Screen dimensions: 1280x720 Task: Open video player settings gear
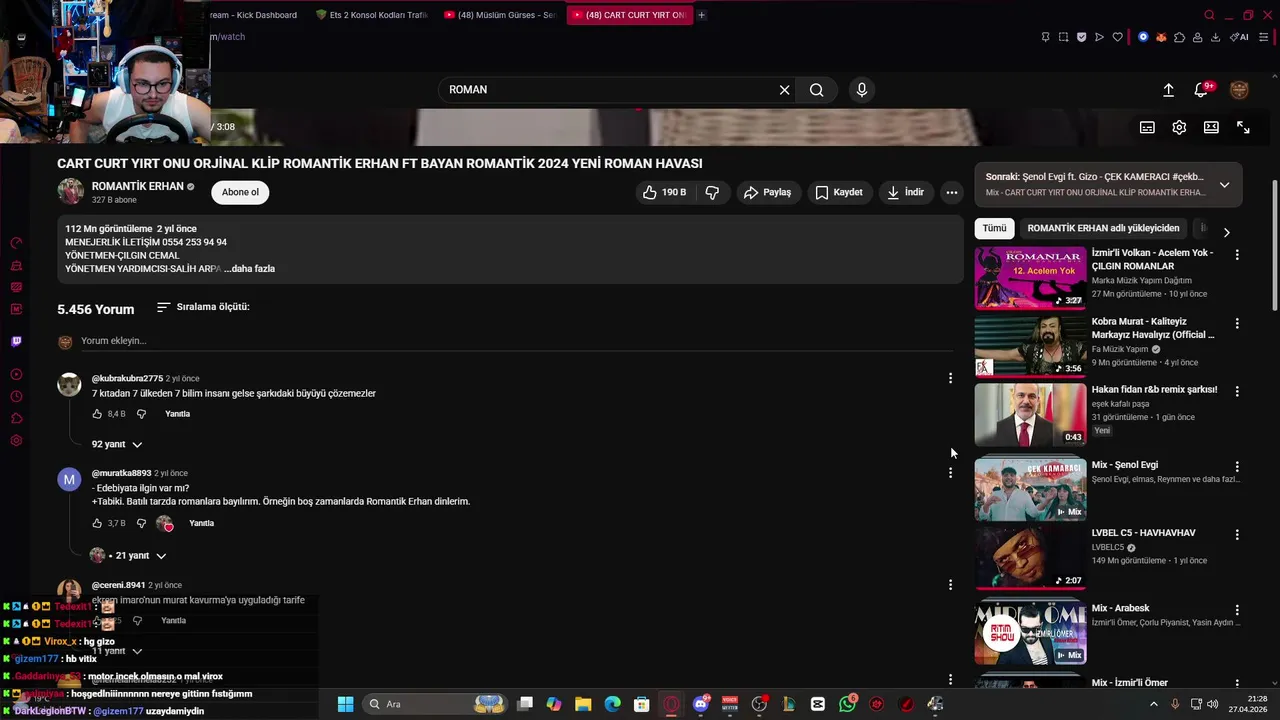click(x=1179, y=127)
